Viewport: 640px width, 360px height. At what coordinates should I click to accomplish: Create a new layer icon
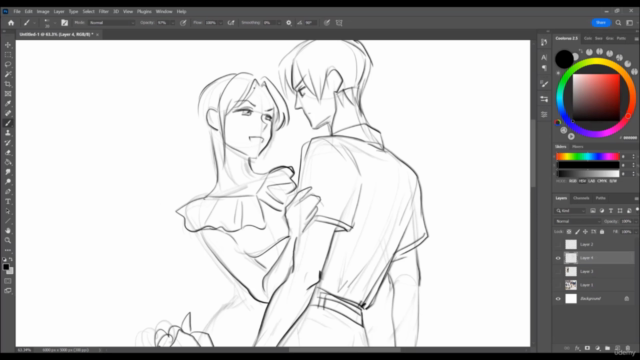pyautogui.click(x=618, y=348)
